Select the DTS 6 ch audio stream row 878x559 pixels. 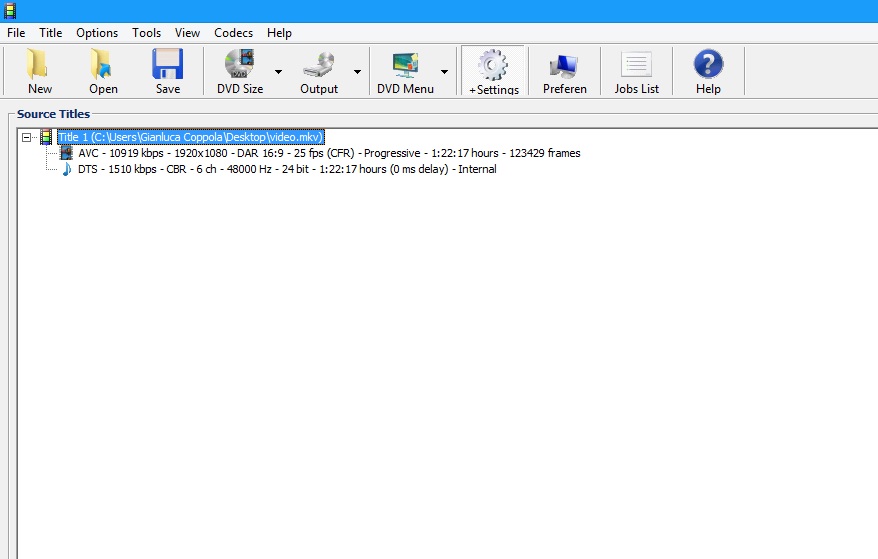coord(287,169)
